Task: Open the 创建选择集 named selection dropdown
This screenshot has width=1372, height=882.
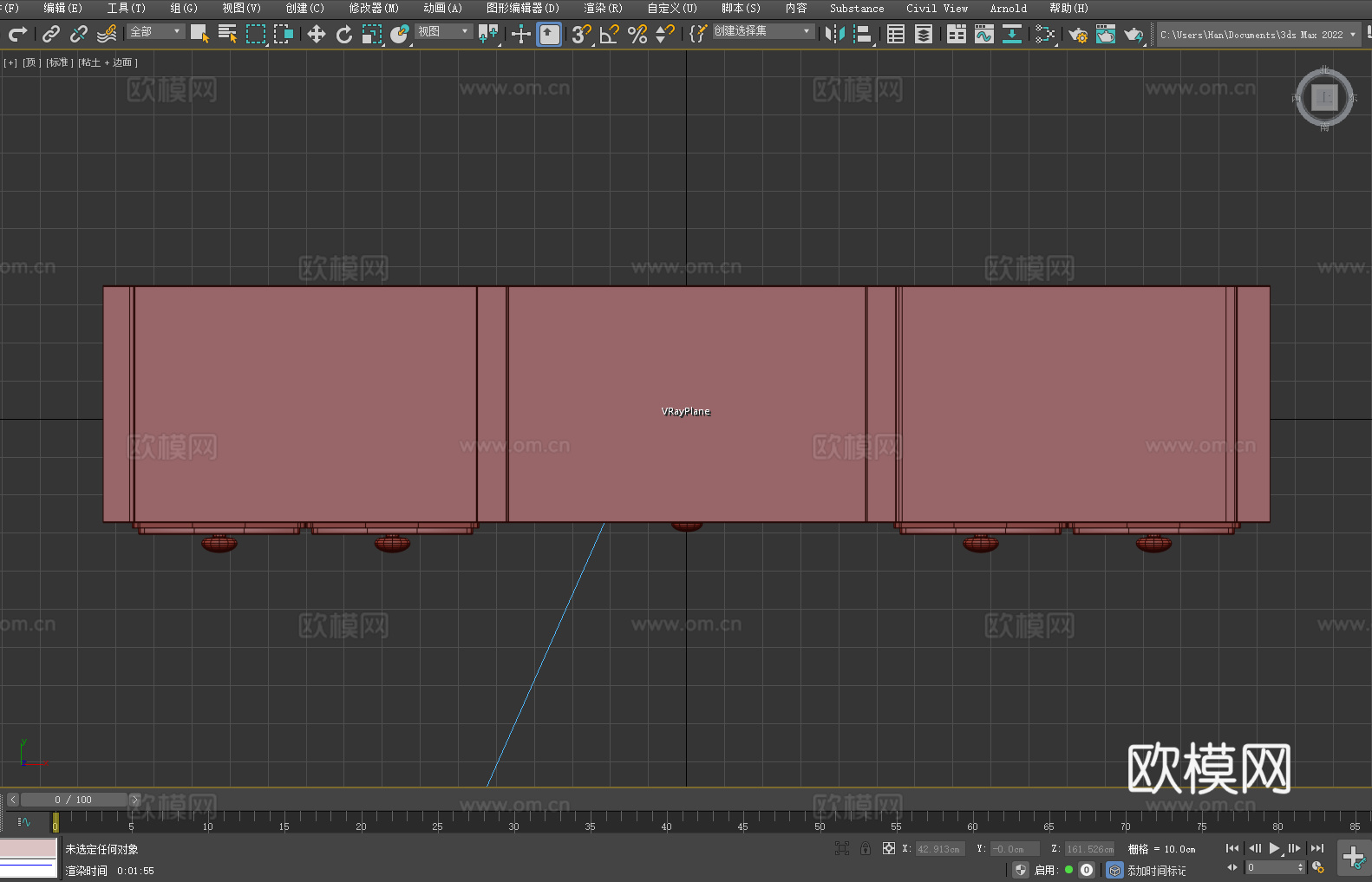Action: pos(763,31)
